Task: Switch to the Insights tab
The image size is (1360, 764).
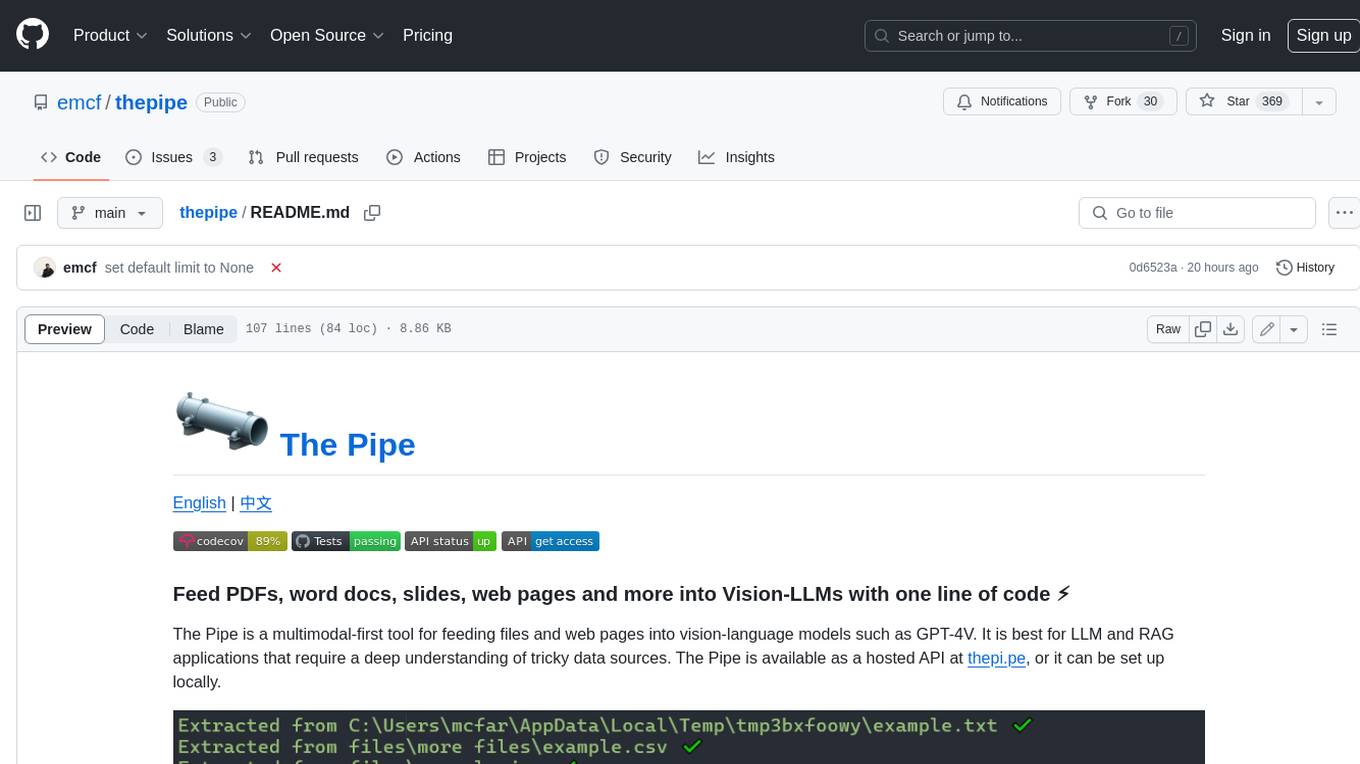Action: (736, 157)
